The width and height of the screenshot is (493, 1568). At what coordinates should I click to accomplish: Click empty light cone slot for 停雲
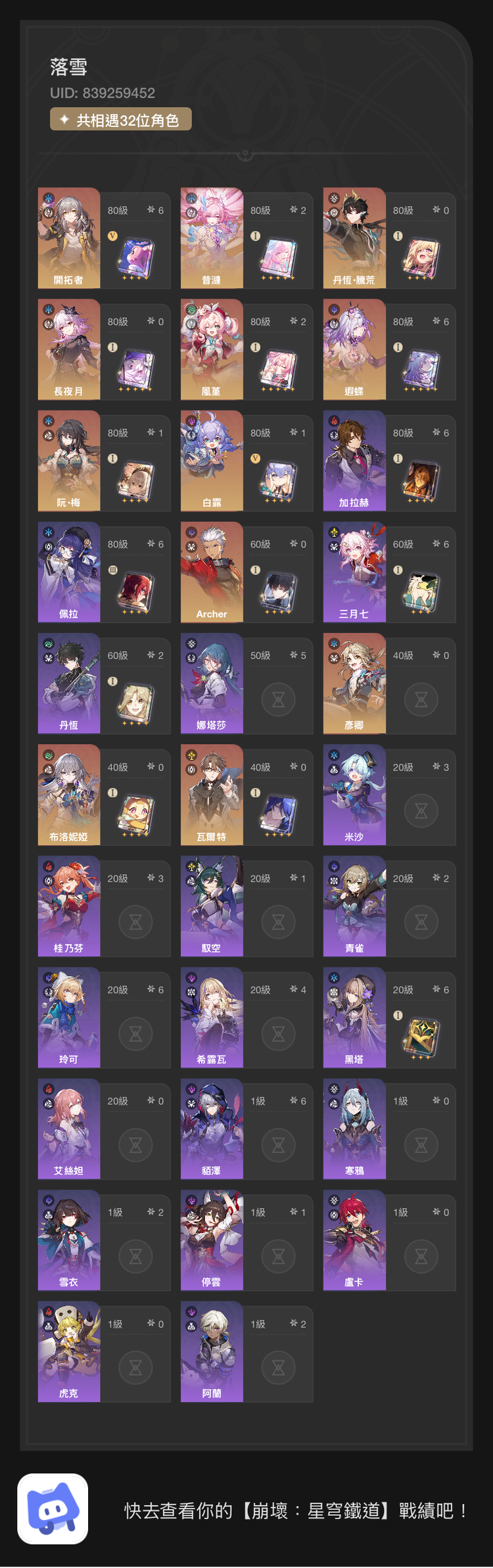click(x=279, y=1256)
